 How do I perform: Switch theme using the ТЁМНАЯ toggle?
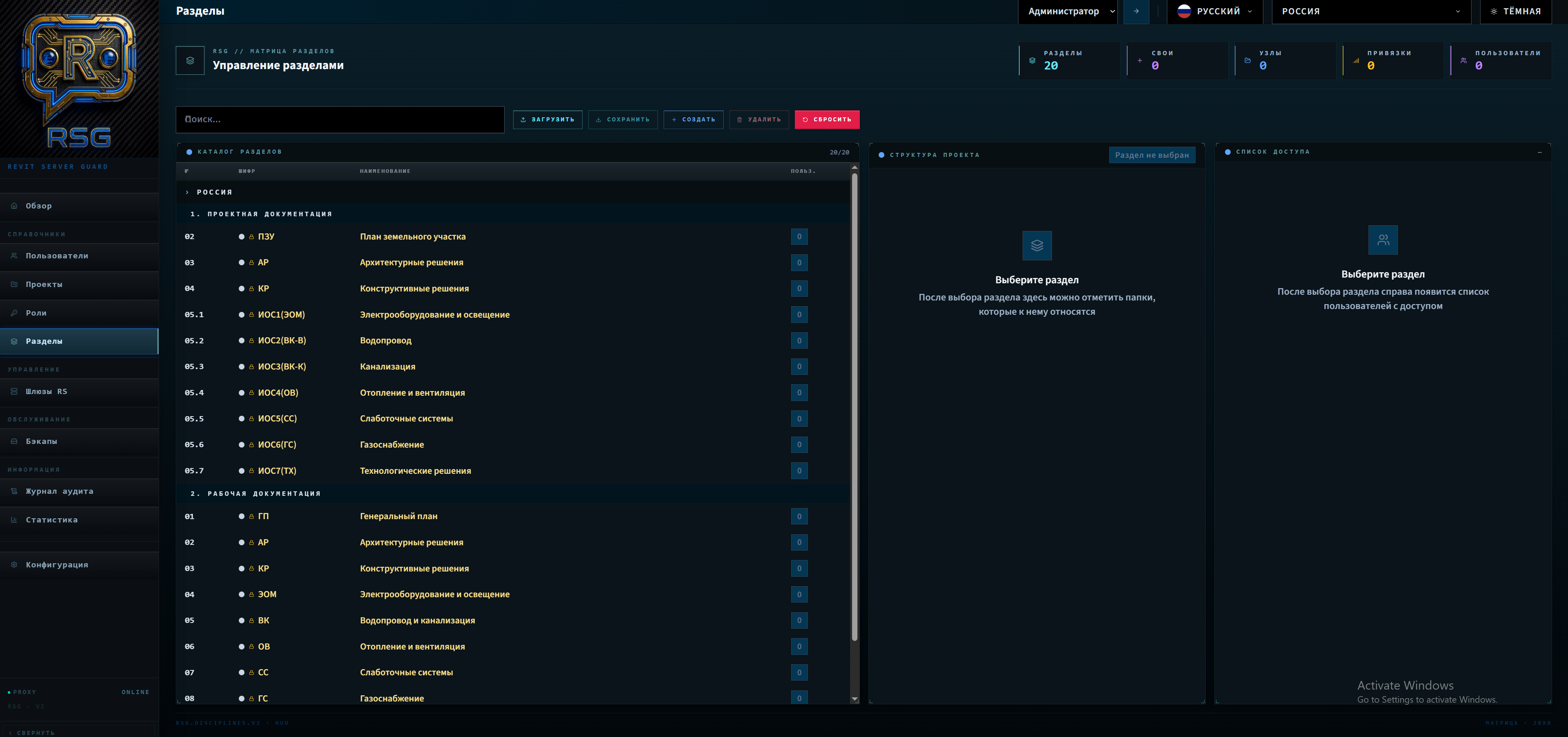pos(1516,11)
